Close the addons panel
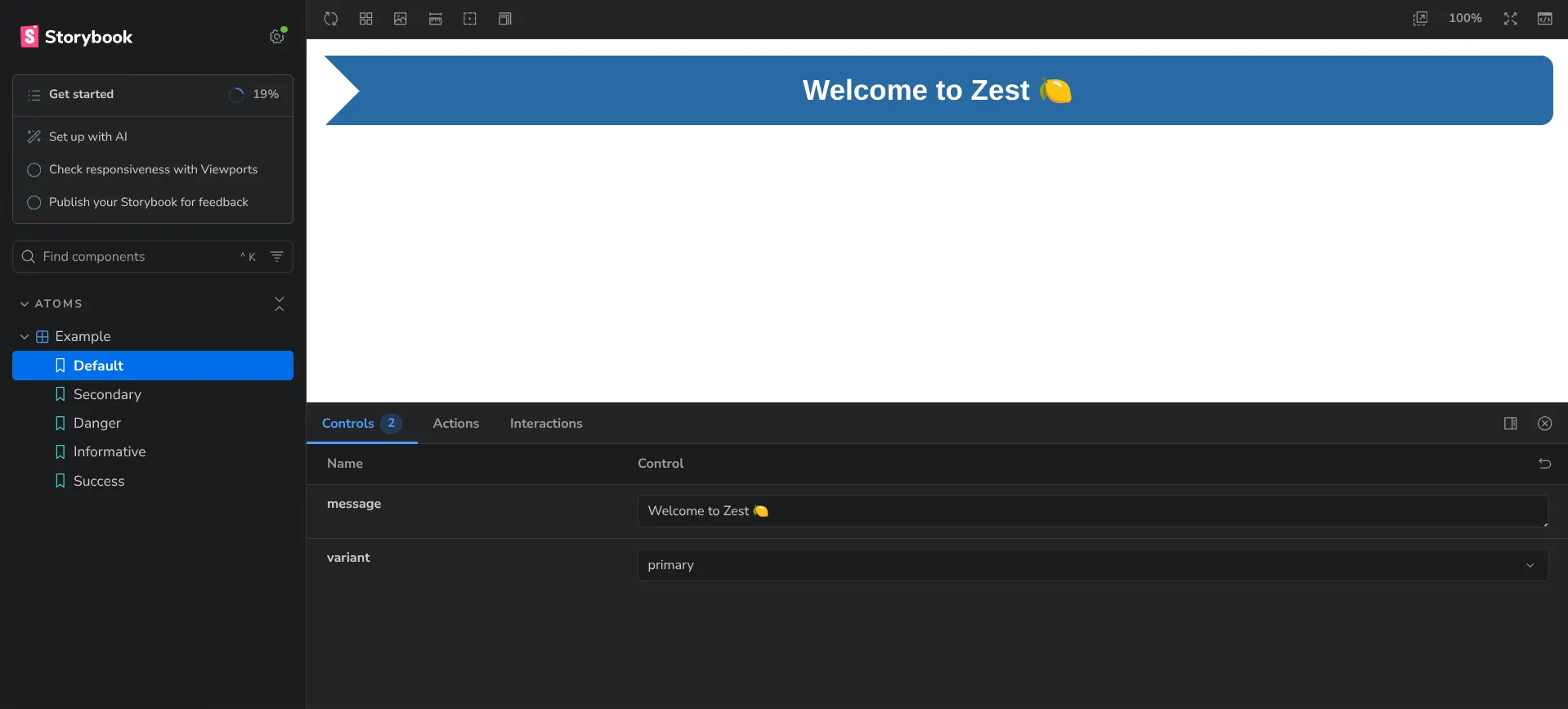 [x=1545, y=424]
